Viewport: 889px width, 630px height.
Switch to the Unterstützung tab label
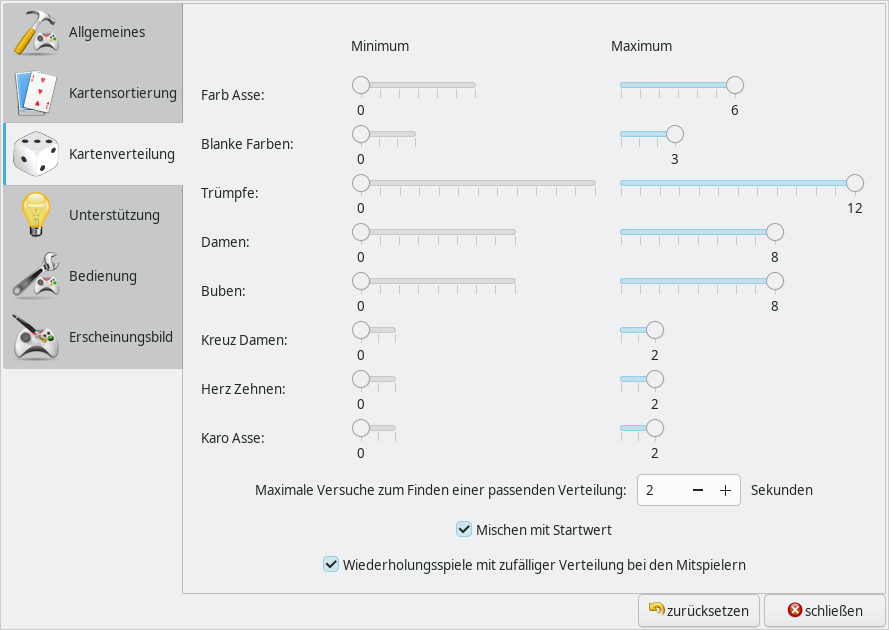(x=114, y=215)
